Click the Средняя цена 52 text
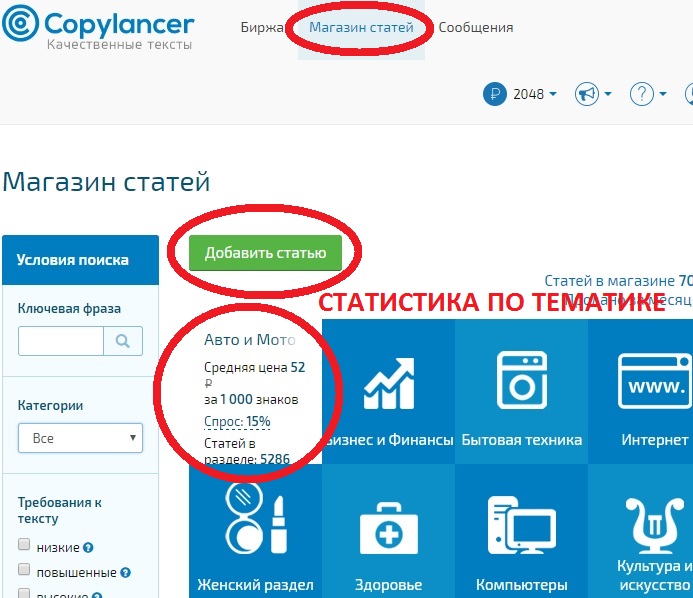 click(255, 368)
